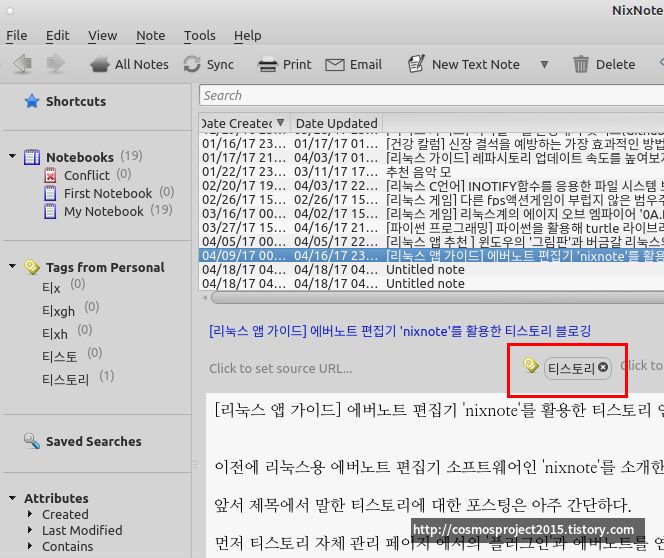This screenshot has height=558, width=664.
Task: Select the My Notebook icon
Action: click(x=50, y=211)
